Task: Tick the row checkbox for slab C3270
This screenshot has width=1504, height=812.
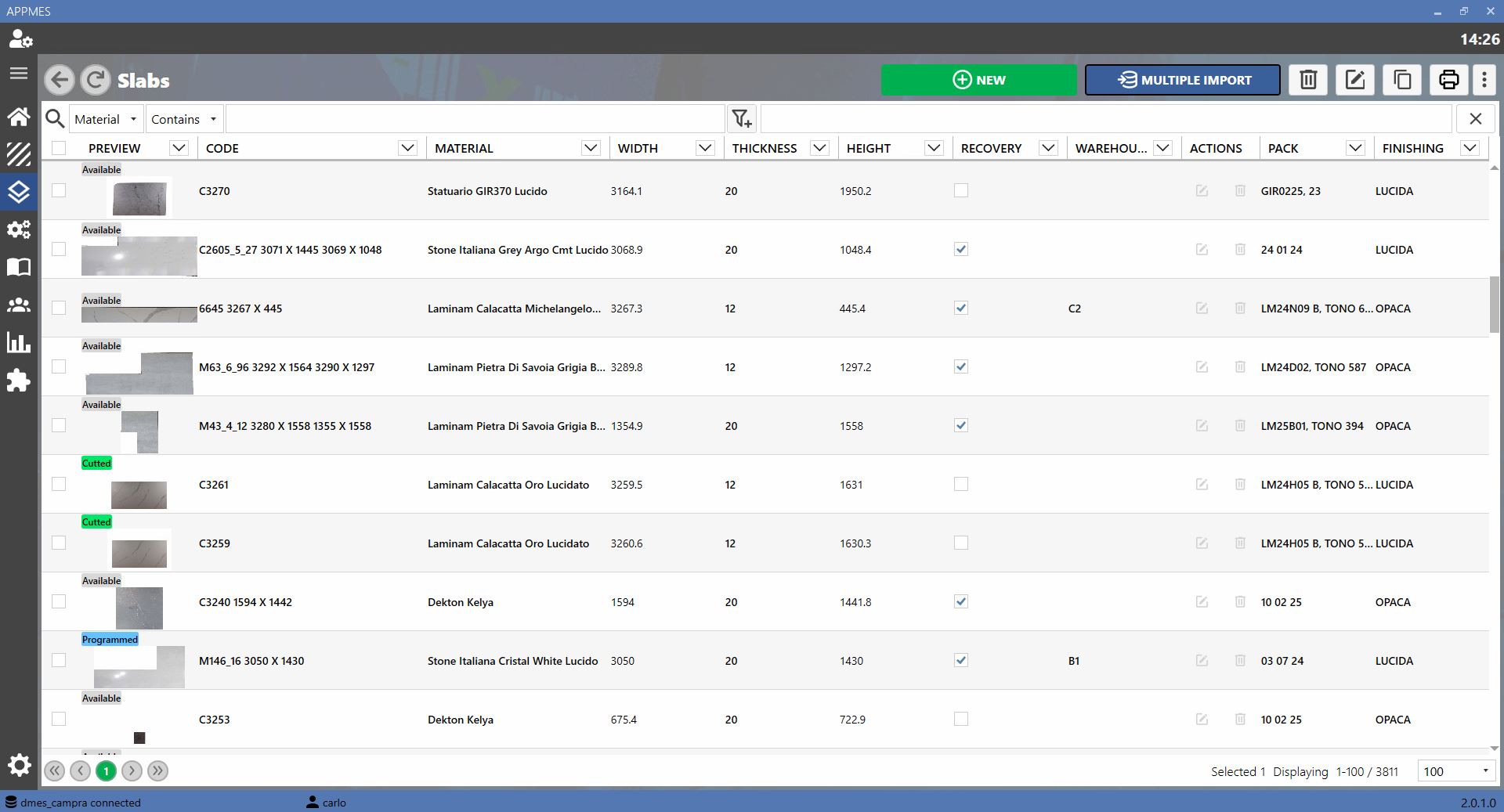Action: 59,190
